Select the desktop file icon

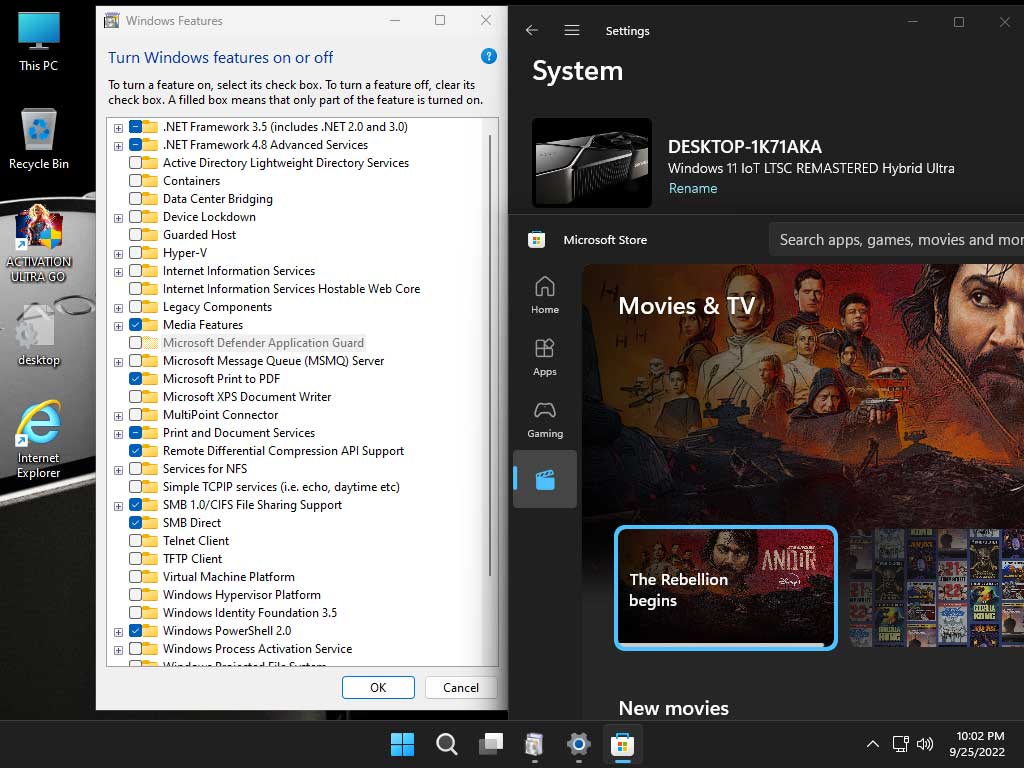39,334
